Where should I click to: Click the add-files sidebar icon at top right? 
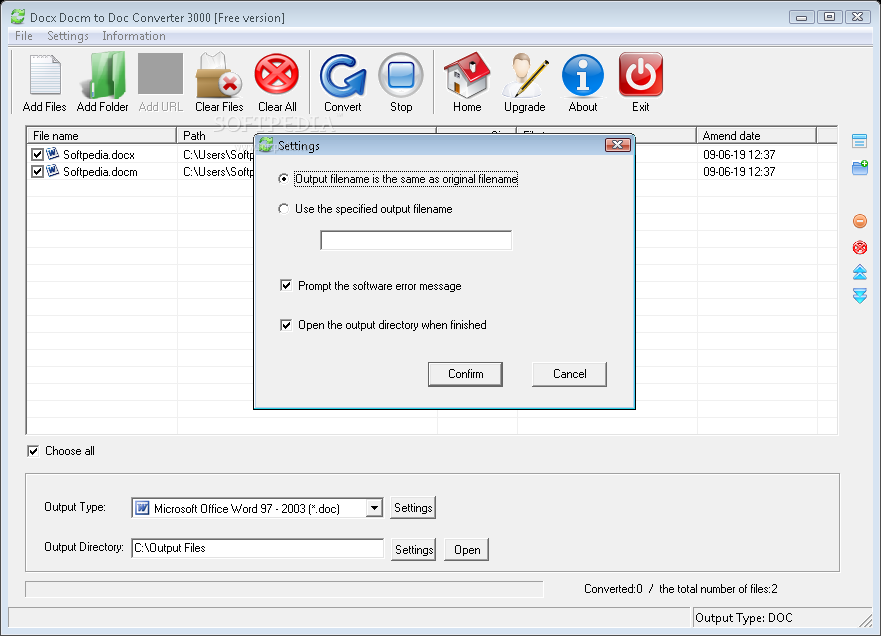859,140
